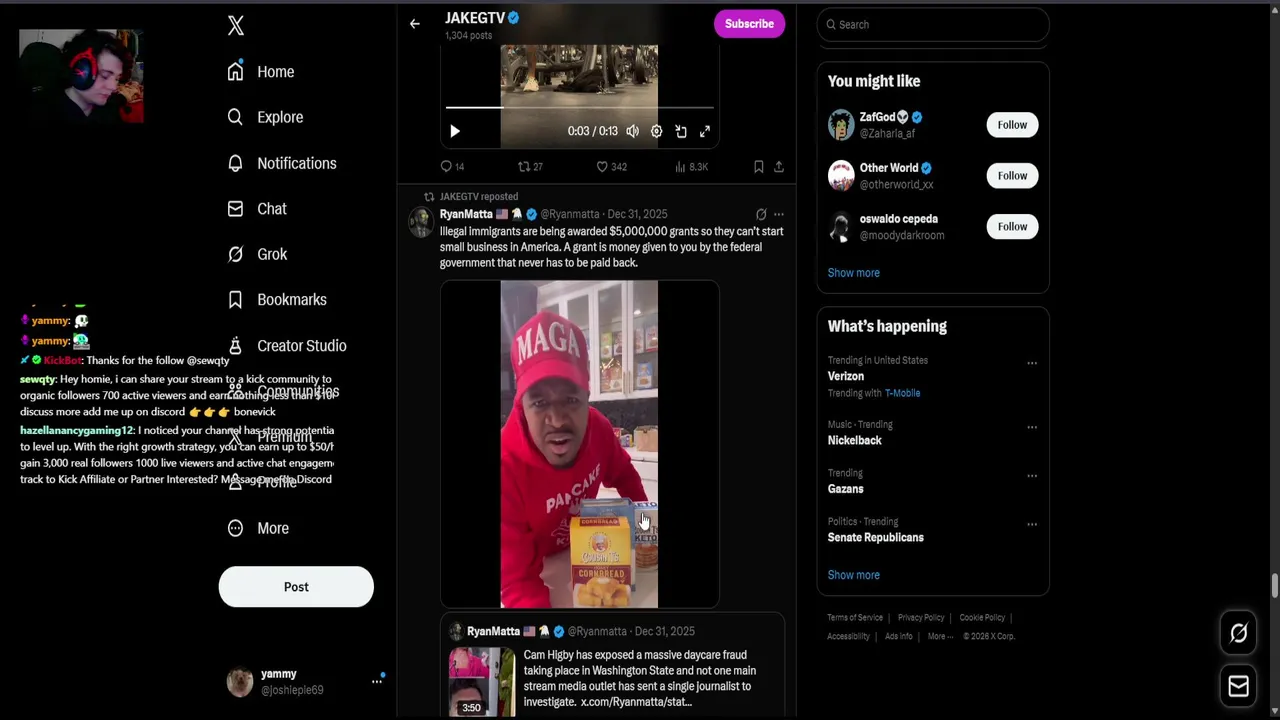Open T-Mobile trending link
Image resolution: width=1280 pixels, height=720 pixels.
coord(902,393)
